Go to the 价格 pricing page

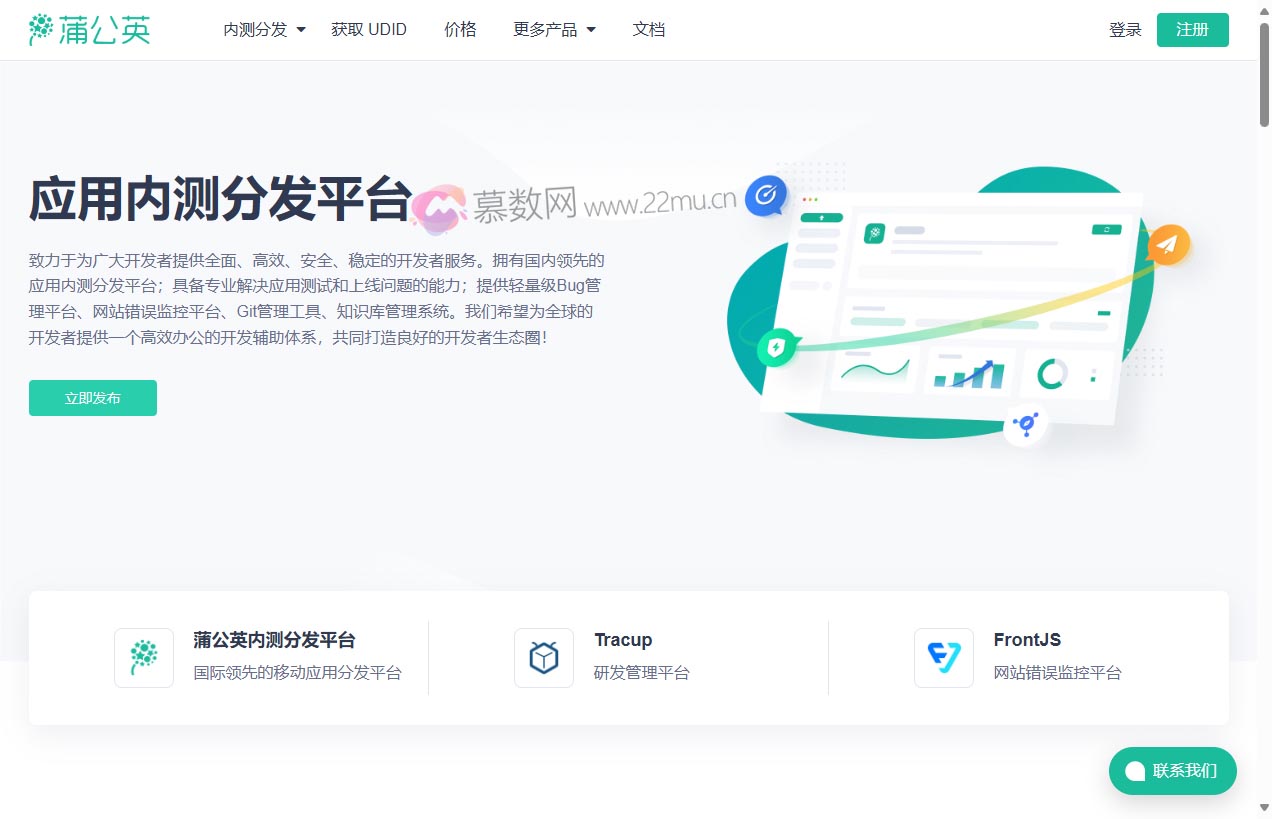(x=460, y=30)
